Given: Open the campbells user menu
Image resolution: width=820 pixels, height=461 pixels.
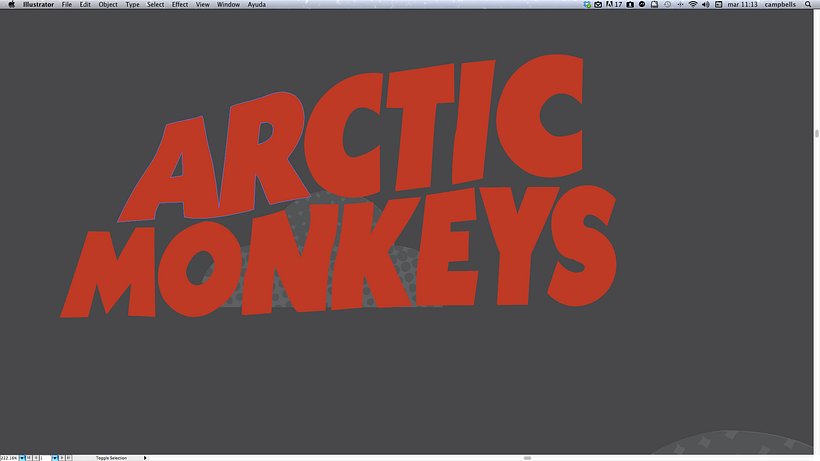Looking at the screenshot, I should 780,4.
